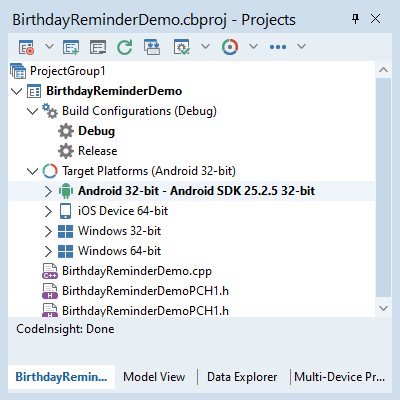
Task: Open the Target Platform toolbar dropdown arrow
Action: tap(253, 47)
